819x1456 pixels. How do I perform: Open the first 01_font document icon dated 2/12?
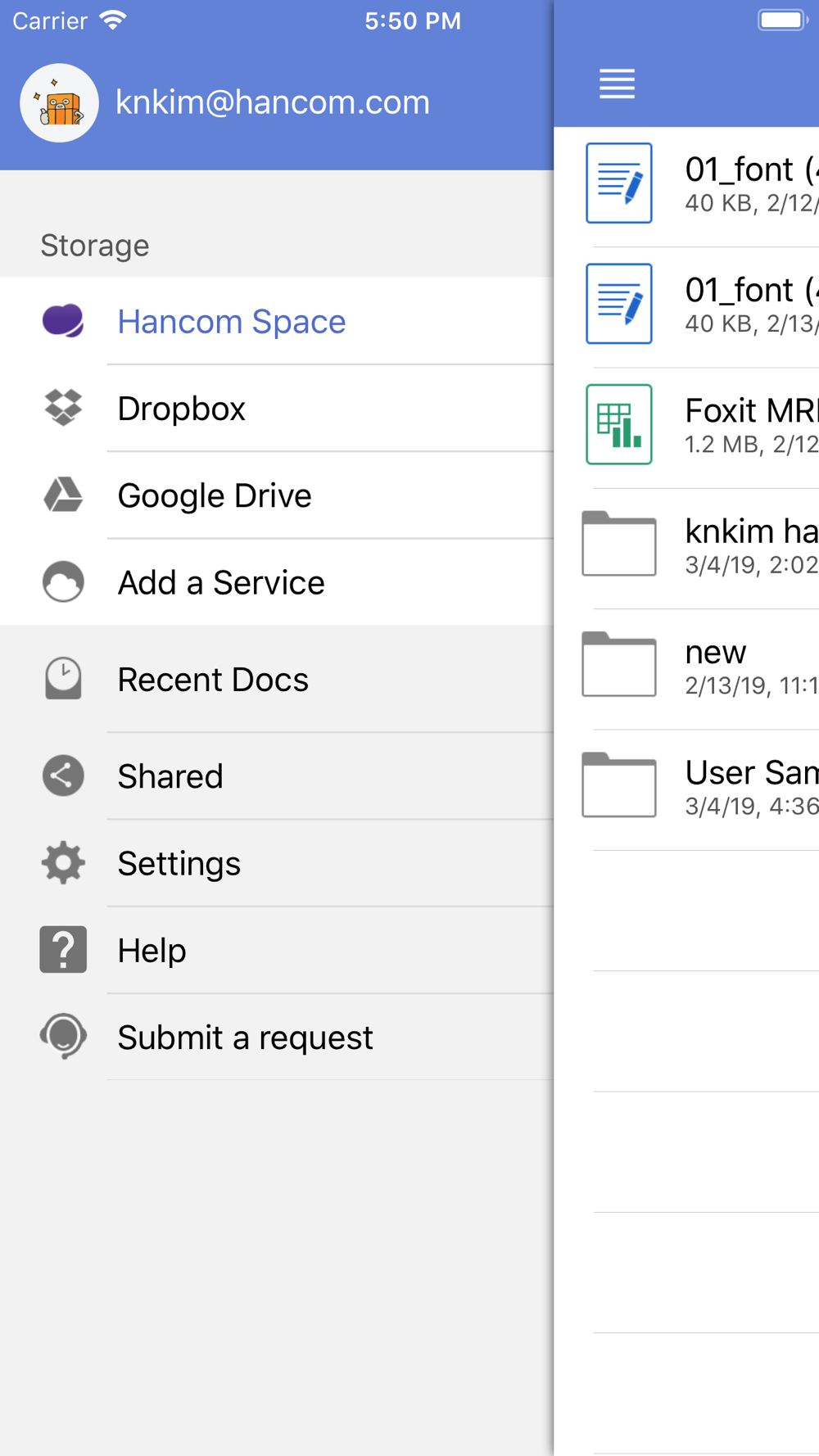coord(619,183)
